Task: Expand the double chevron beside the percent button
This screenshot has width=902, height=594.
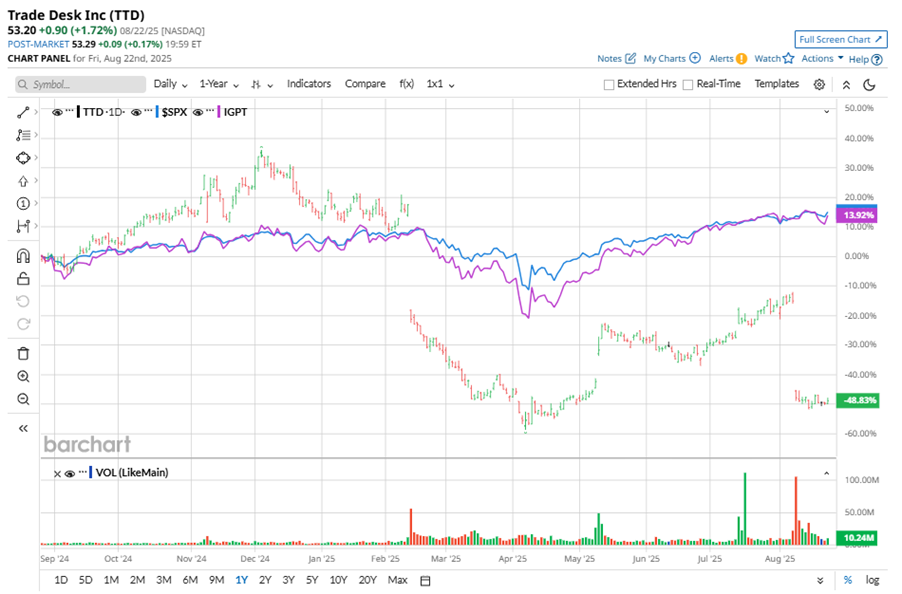Action: (x=820, y=580)
